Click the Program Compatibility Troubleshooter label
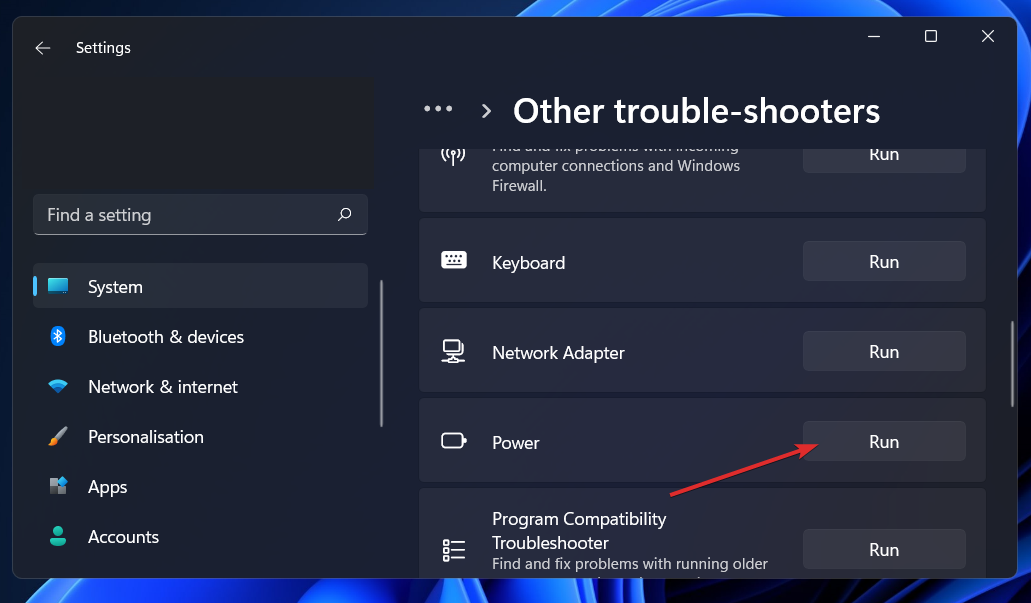Image resolution: width=1031 pixels, height=603 pixels. pos(579,531)
